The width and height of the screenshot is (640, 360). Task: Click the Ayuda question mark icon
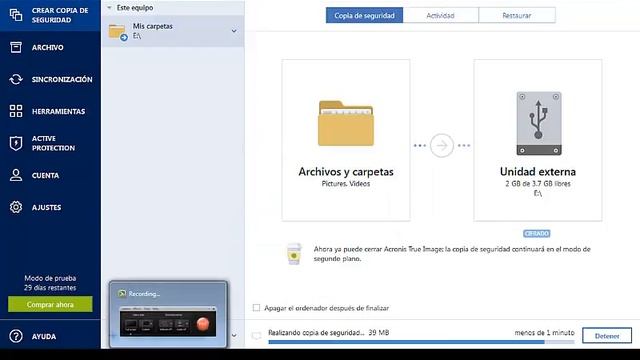pyautogui.click(x=16, y=336)
